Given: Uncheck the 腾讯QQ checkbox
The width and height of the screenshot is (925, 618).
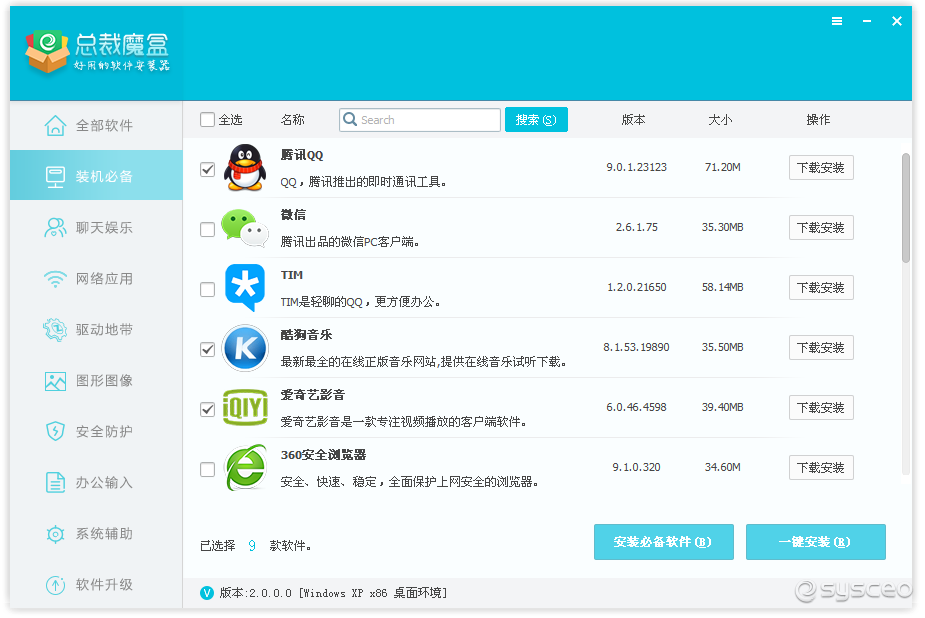Looking at the screenshot, I should tap(207, 169).
